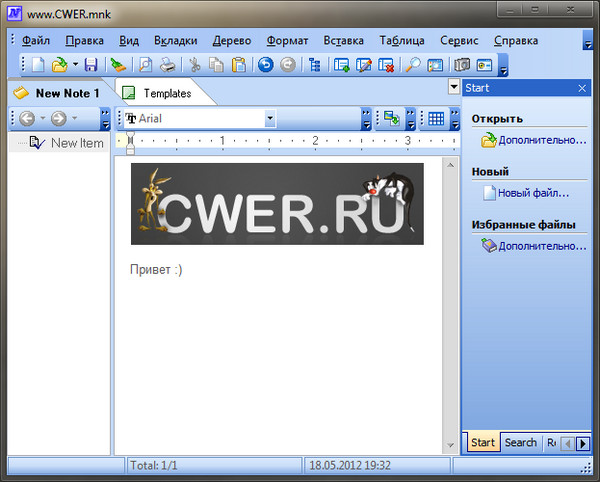Close the Start side panel
The image size is (600, 482).
[582, 89]
